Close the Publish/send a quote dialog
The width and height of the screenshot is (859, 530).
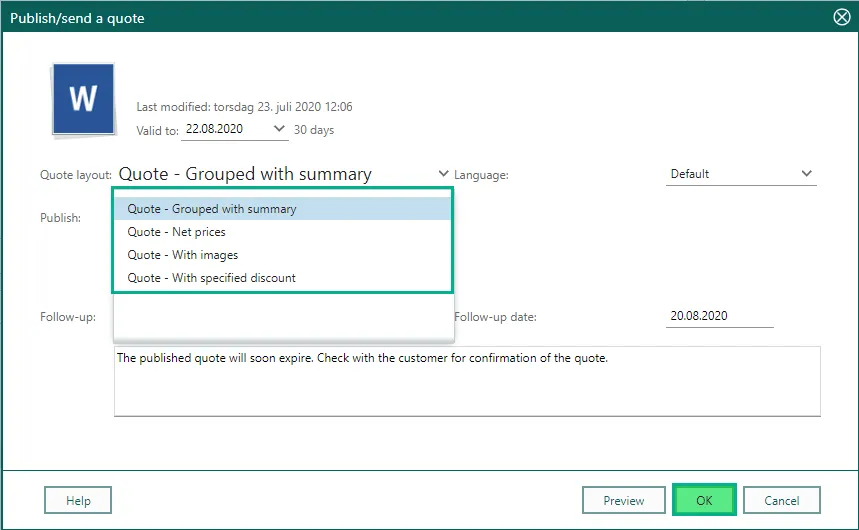pyautogui.click(x=842, y=16)
